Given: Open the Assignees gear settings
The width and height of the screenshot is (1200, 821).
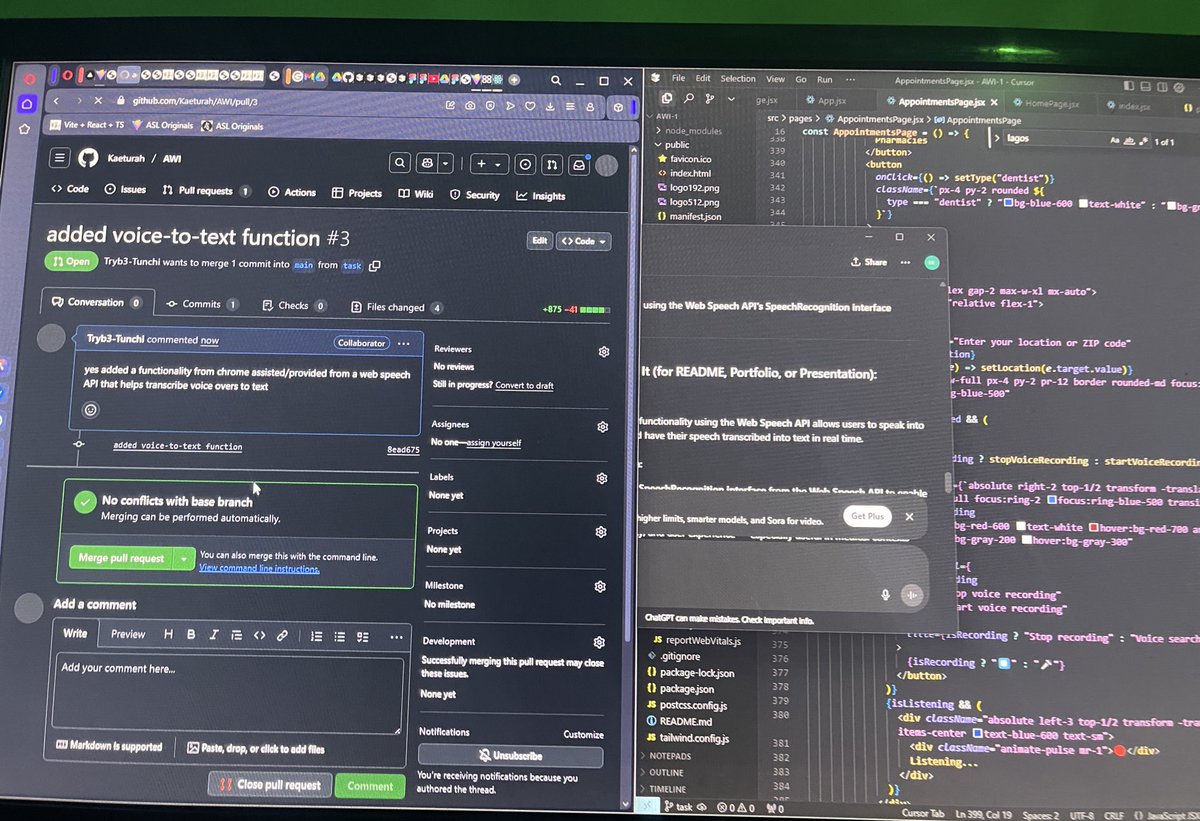Looking at the screenshot, I should click(x=603, y=427).
